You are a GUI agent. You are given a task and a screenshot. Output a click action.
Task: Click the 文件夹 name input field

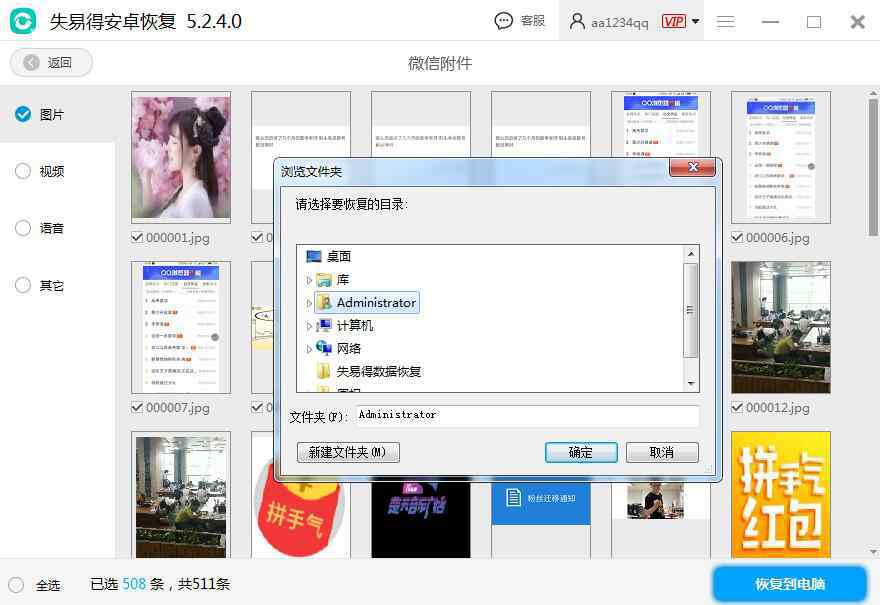[x=528, y=416]
